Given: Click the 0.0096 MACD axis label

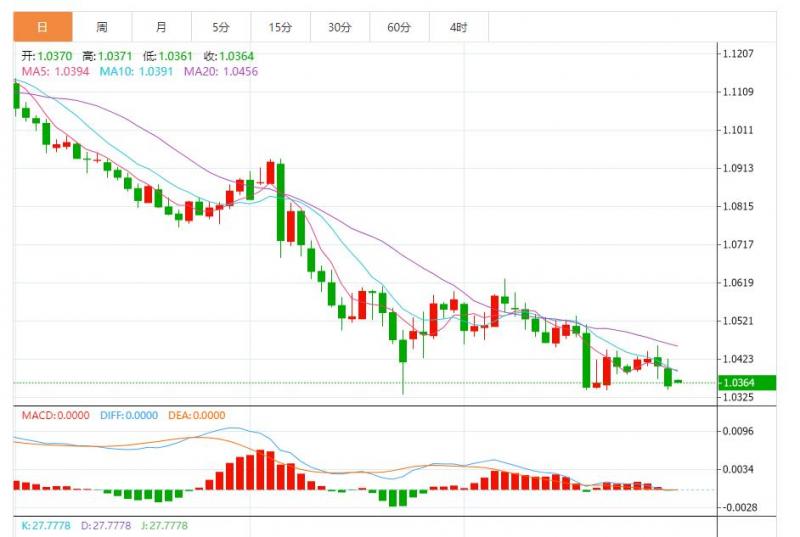Looking at the screenshot, I should click(738, 431).
